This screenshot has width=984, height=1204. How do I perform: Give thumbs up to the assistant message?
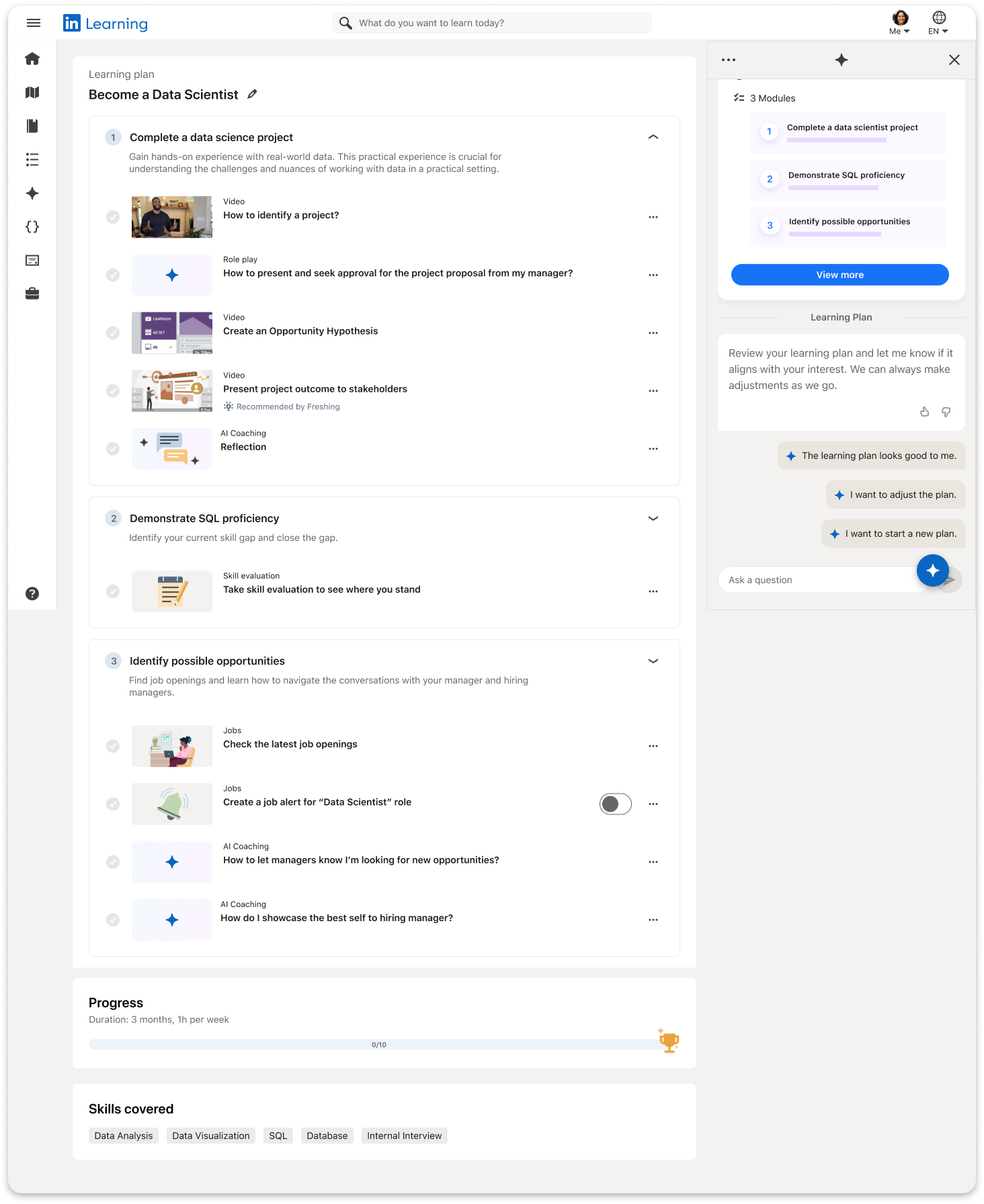924,412
